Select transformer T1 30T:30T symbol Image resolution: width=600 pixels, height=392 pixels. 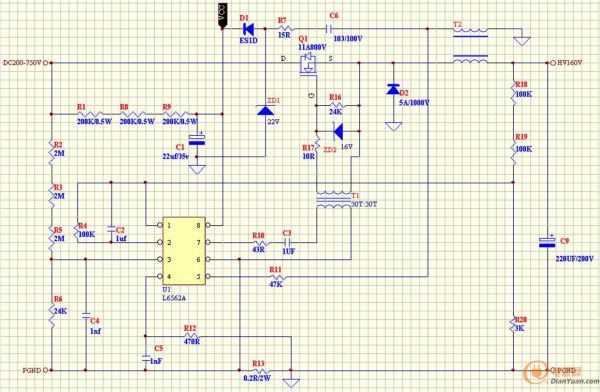click(334, 199)
